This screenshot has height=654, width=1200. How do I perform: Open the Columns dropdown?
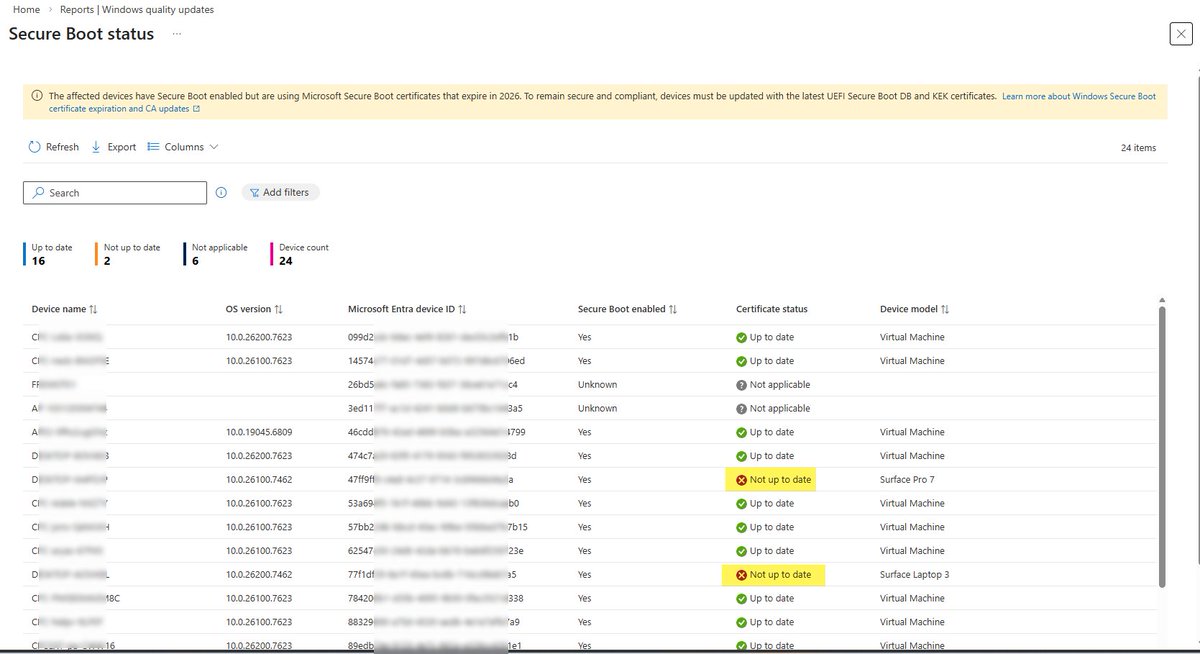click(x=182, y=147)
